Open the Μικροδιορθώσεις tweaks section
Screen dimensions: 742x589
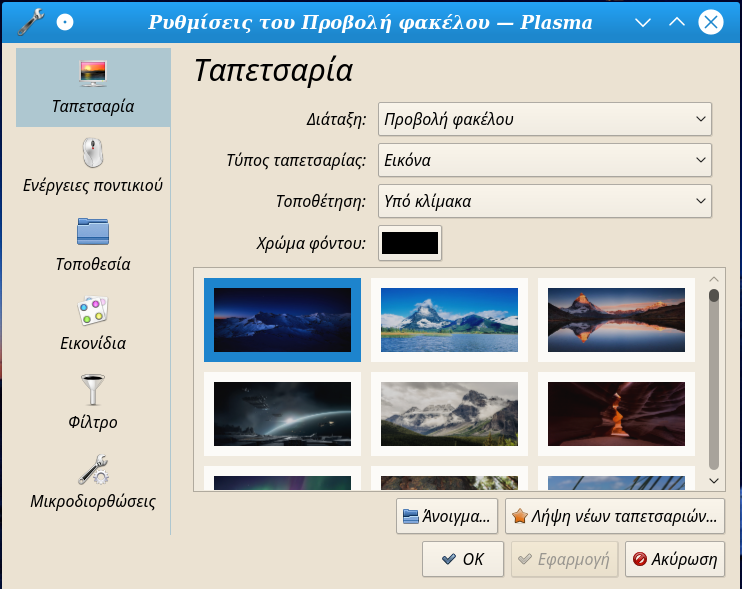click(93, 482)
